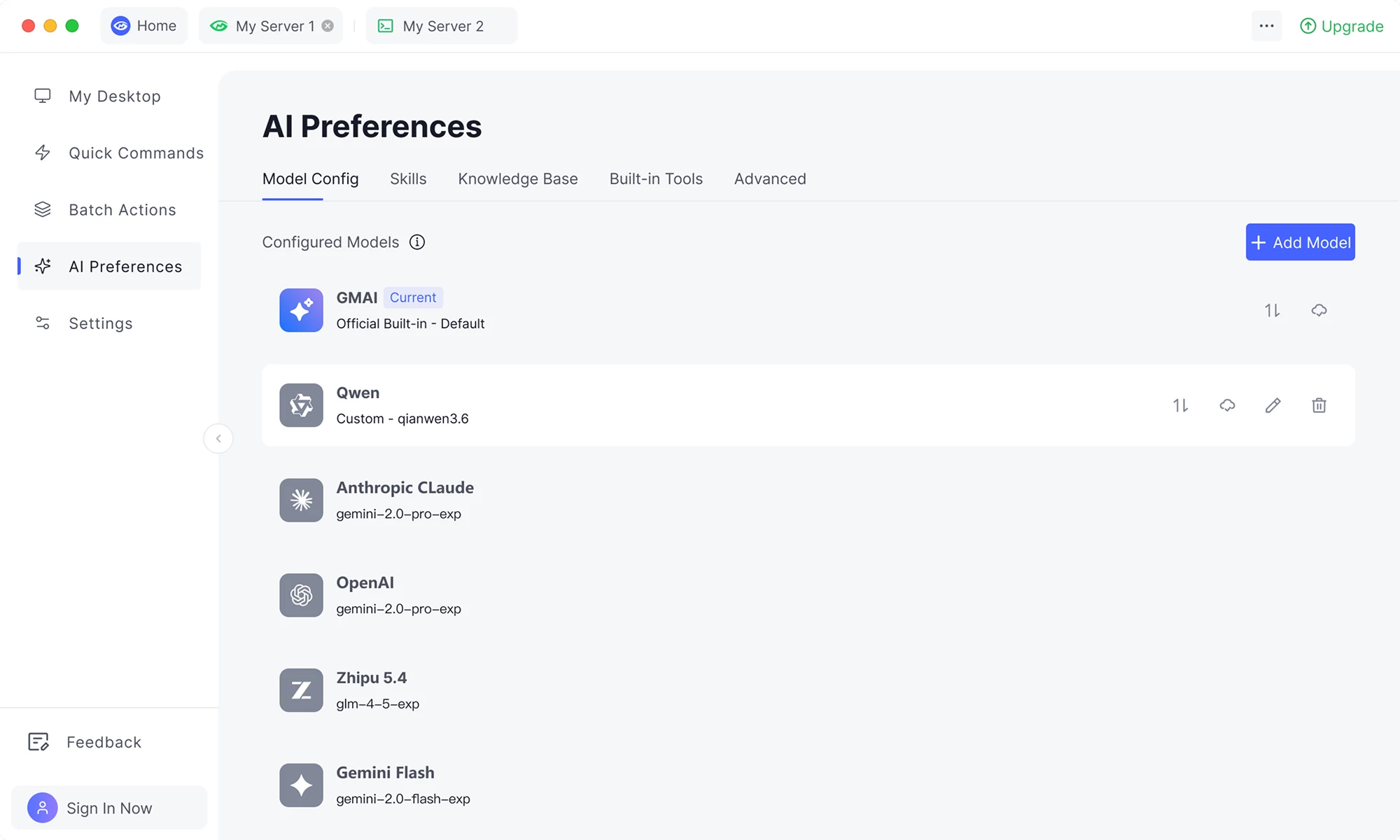Screen dimensions: 1400x840
Task: Switch to My Server 2 tab
Action: pos(441,26)
